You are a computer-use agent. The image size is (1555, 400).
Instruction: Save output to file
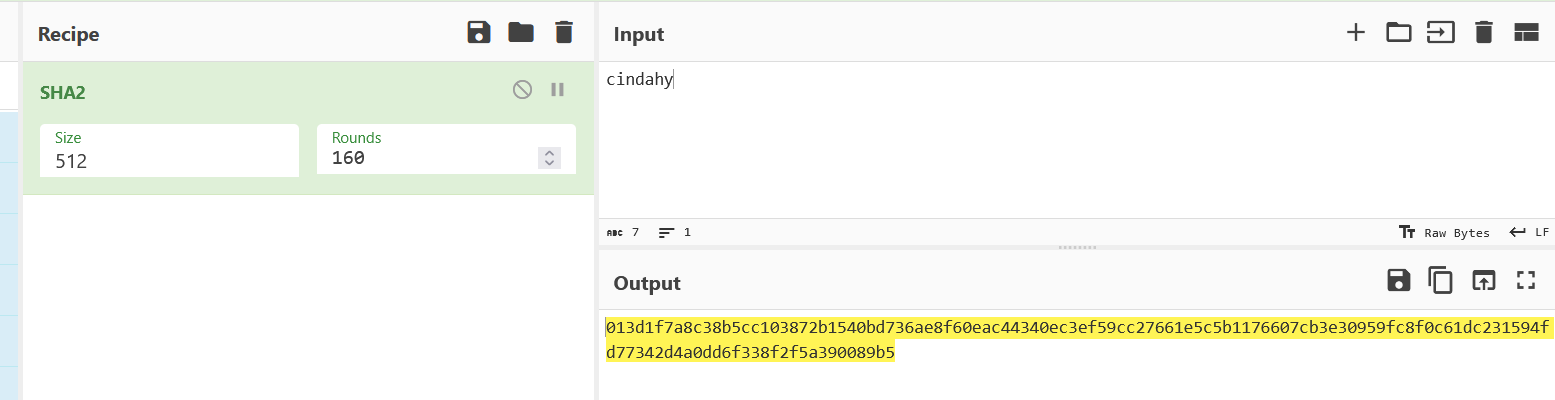tap(1398, 281)
